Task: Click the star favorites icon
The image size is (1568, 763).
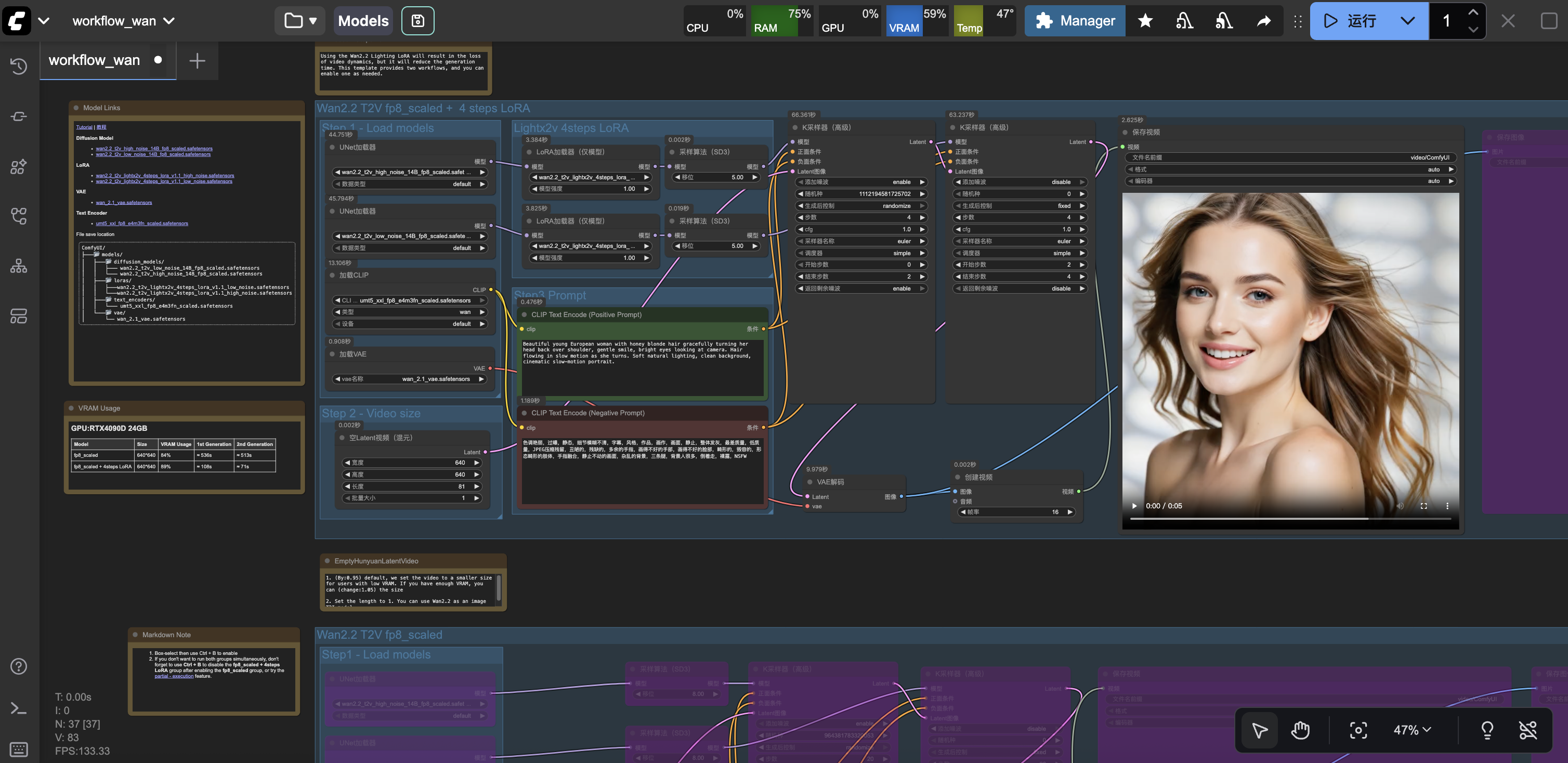Action: point(1145,21)
